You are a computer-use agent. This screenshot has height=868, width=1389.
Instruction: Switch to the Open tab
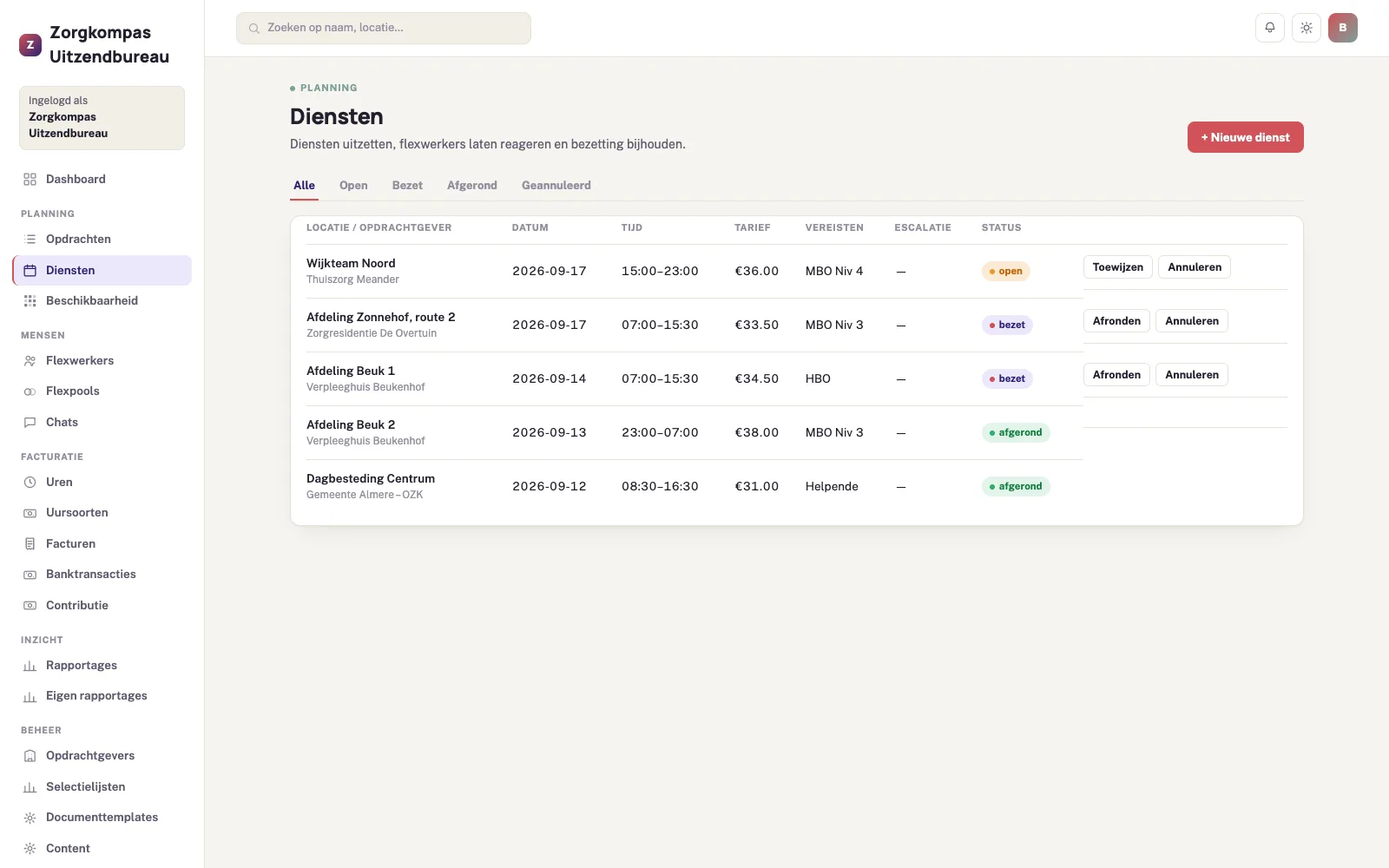(x=353, y=185)
